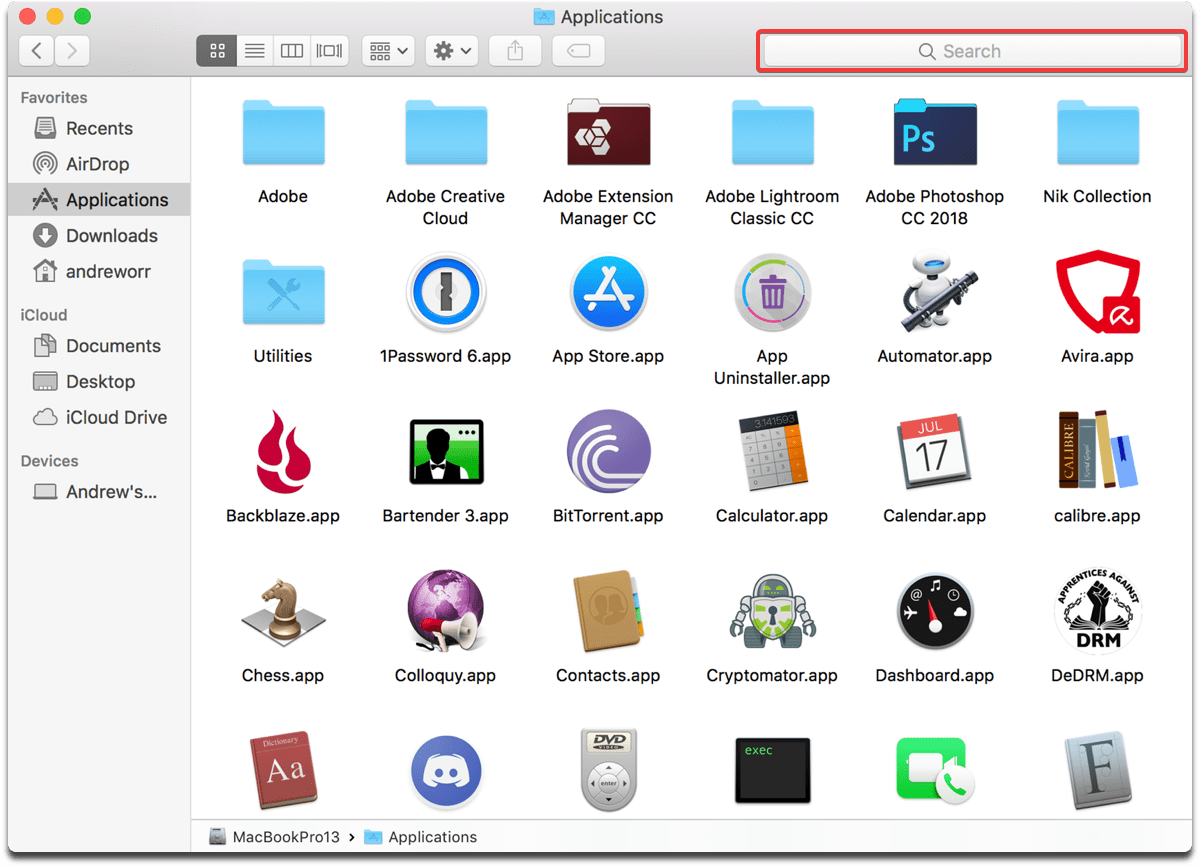Switch to icon view
Image resolution: width=1200 pixels, height=867 pixels.
217,51
